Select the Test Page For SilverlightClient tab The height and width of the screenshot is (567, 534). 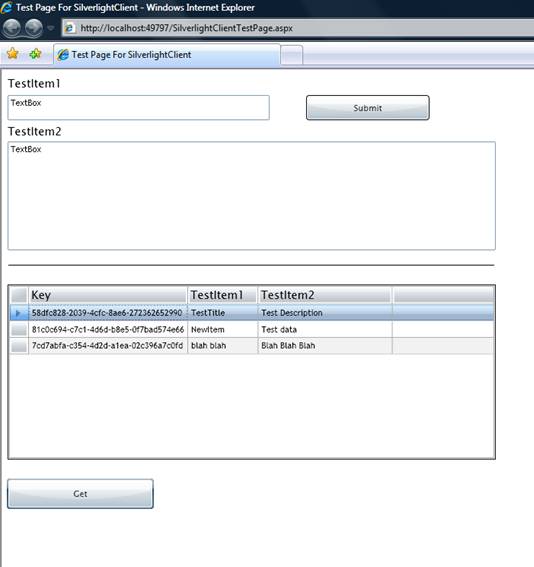pos(167,55)
